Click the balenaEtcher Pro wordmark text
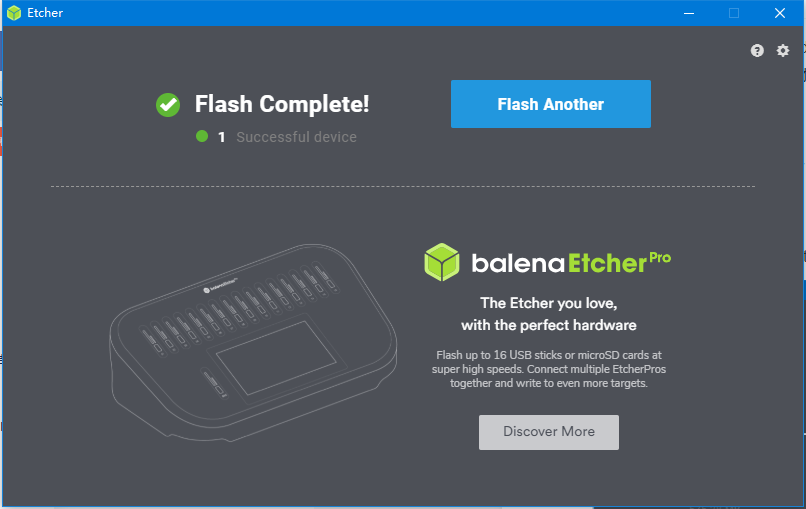This screenshot has width=806, height=509. click(571, 262)
